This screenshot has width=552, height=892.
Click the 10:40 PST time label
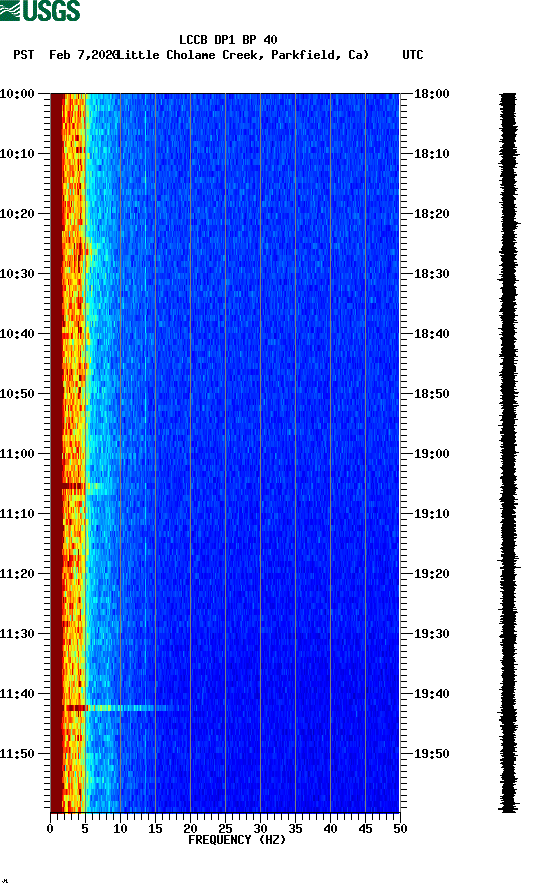(18, 334)
